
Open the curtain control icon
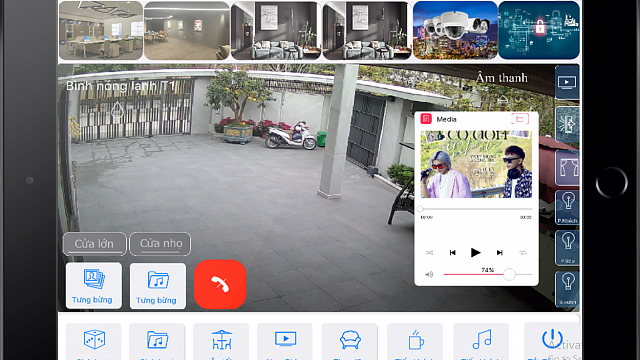tap(568, 167)
